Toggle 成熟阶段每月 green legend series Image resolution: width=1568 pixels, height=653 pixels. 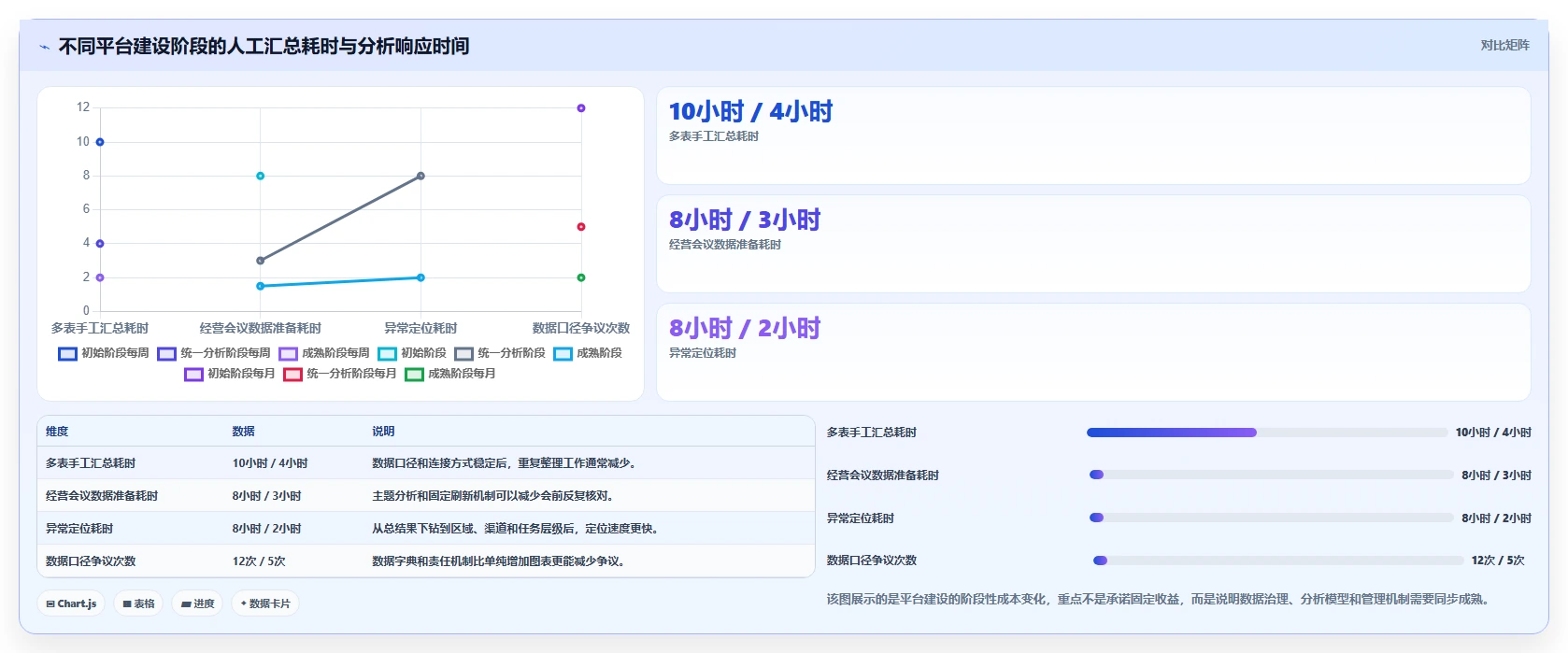(450, 374)
